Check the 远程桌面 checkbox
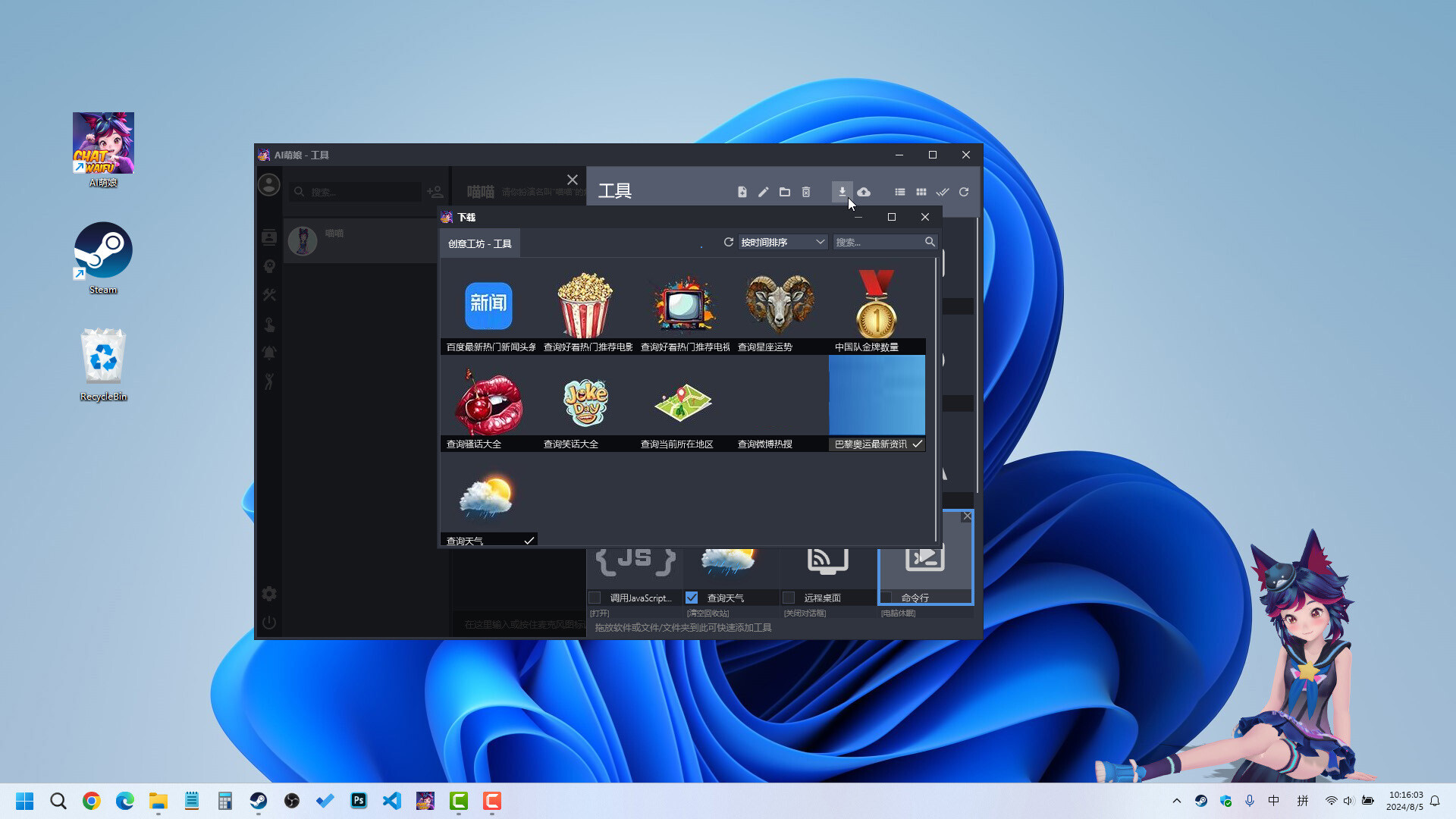The width and height of the screenshot is (1456, 819). pyautogui.click(x=789, y=597)
